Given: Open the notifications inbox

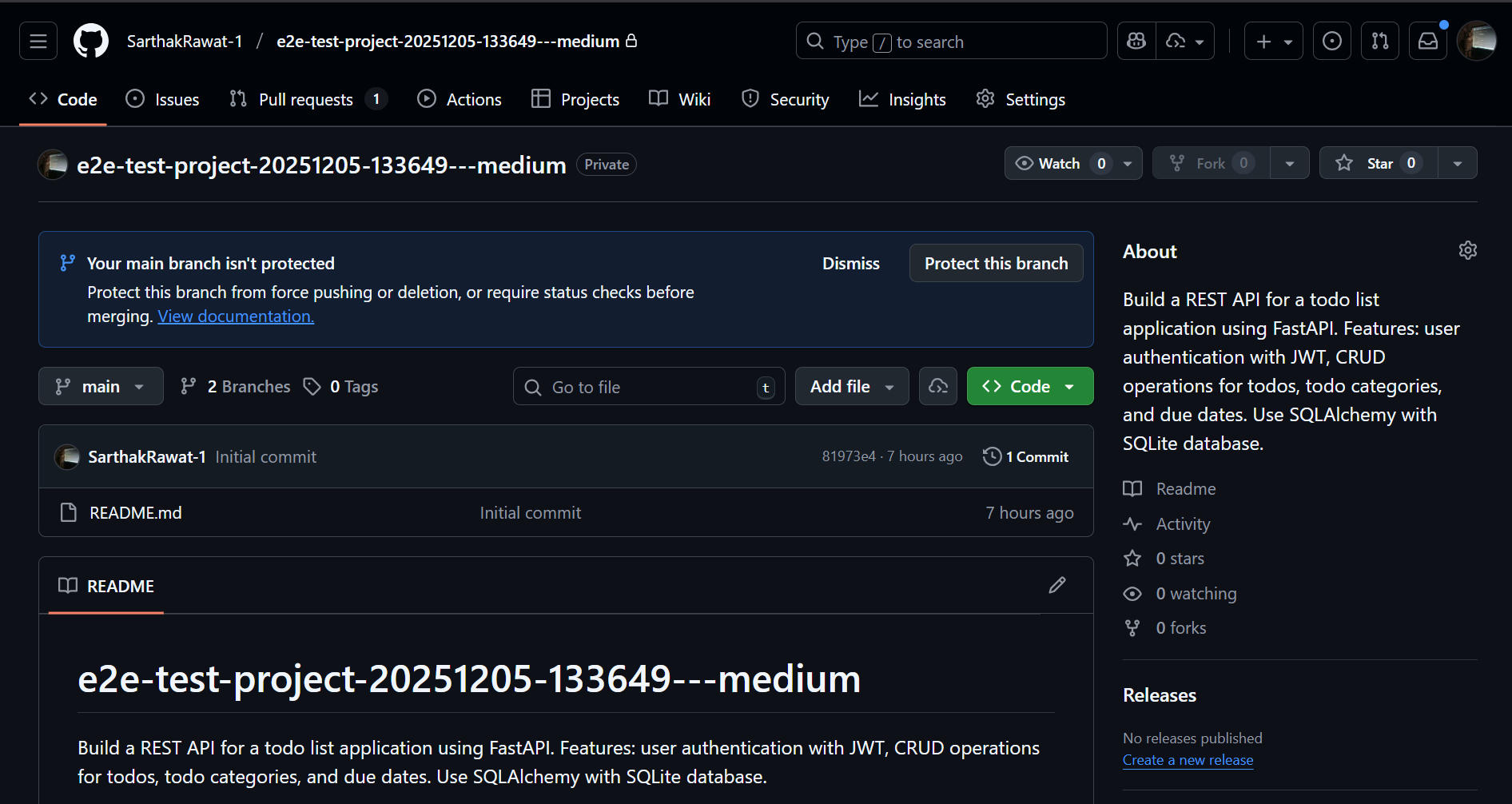Looking at the screenshot, I should tap(1428, 41).
